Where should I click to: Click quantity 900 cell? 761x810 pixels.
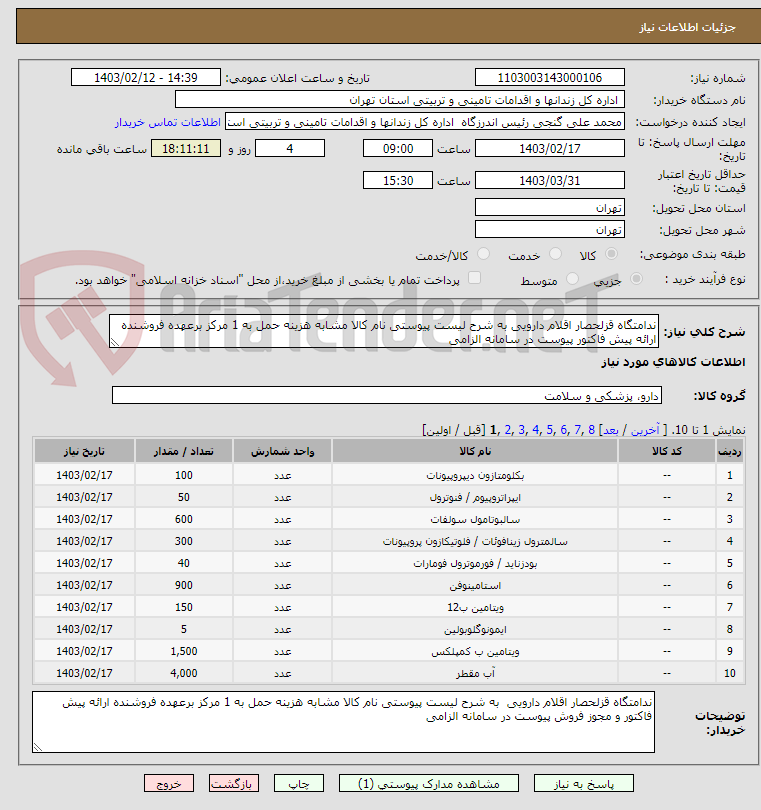(x=184, y=585)
